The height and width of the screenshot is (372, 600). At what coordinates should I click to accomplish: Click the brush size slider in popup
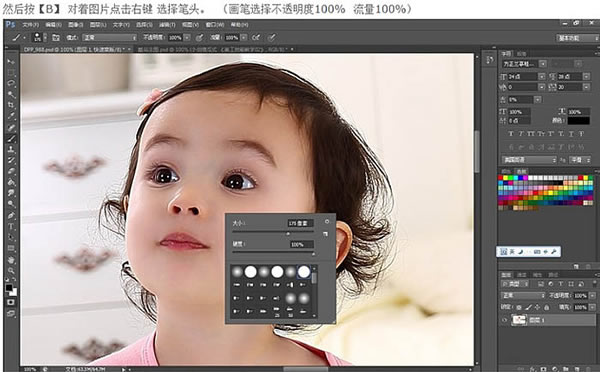tap(273, 232)
